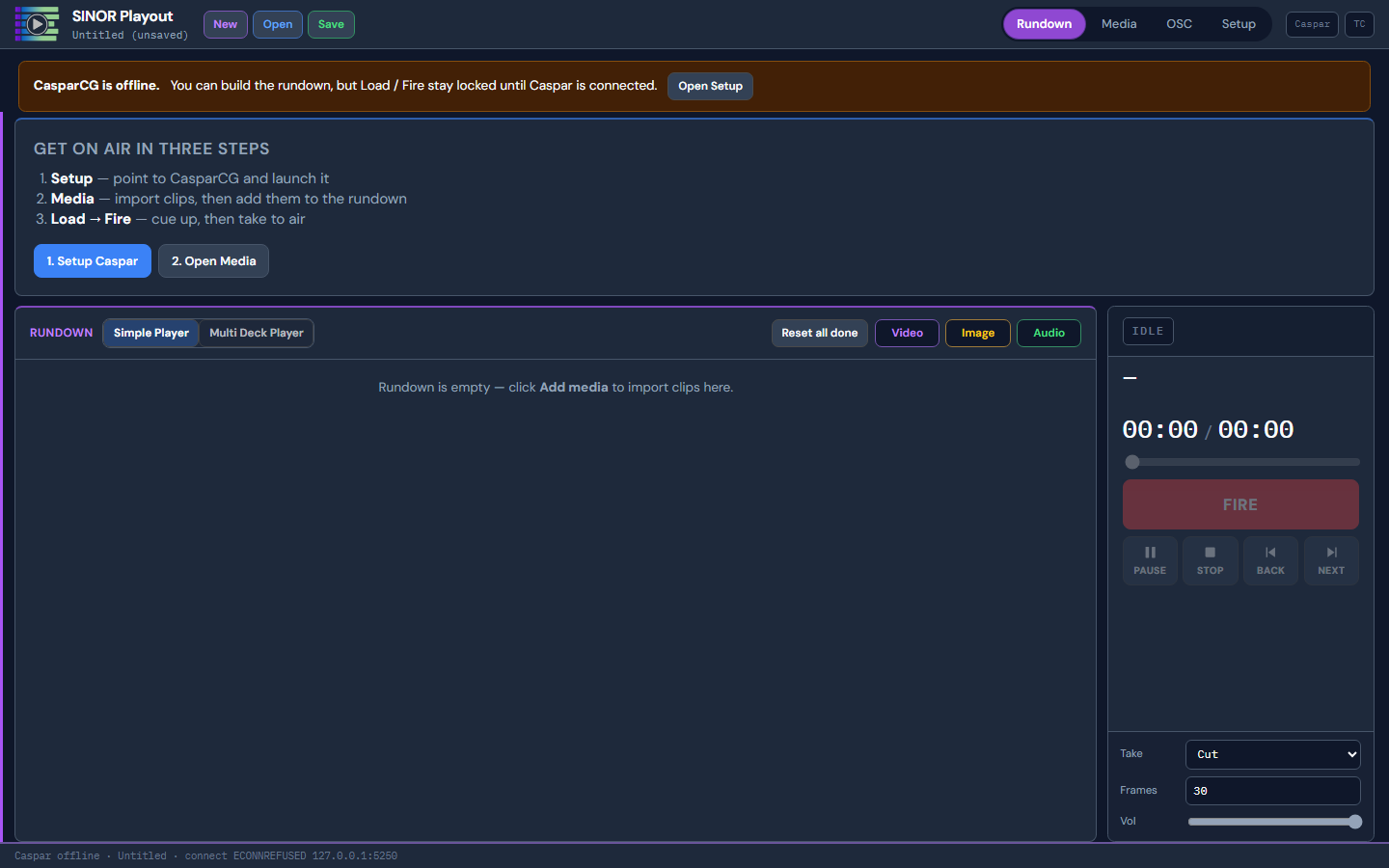Switch to the Rundown tab
The image size is (1389, 868).
tap(1044, 24)
